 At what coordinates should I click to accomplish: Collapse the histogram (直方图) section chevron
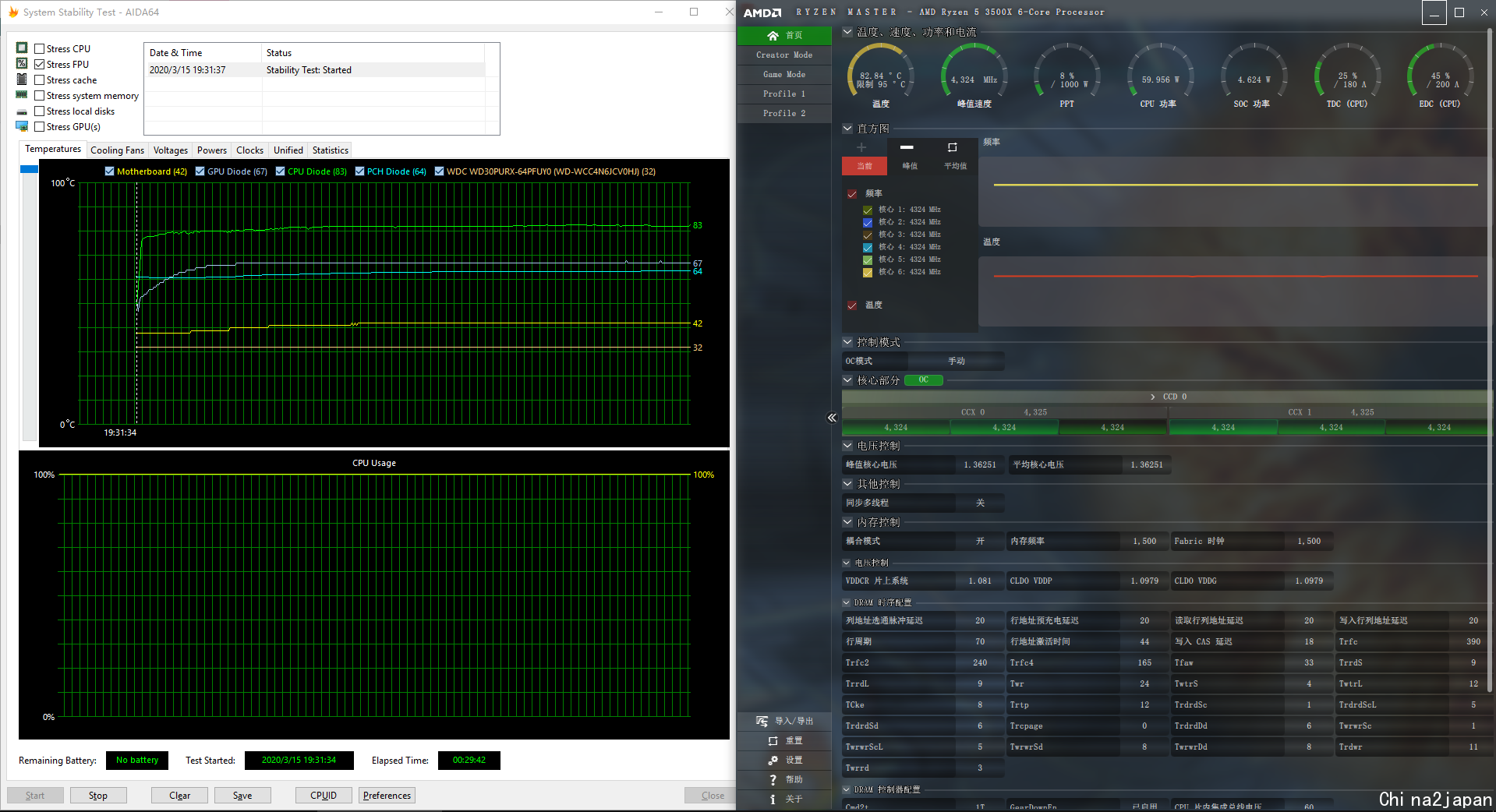click(x=847, y=129)
